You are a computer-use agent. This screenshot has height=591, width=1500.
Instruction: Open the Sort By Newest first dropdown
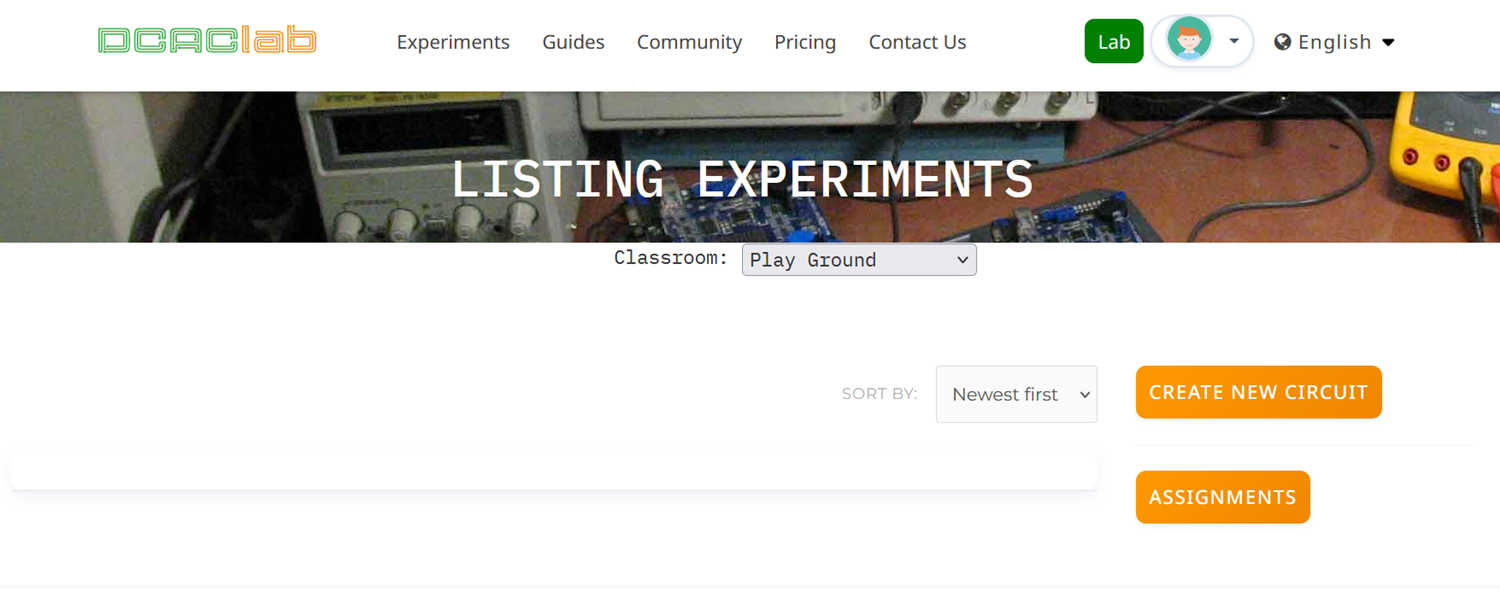tap(1016, 394)
